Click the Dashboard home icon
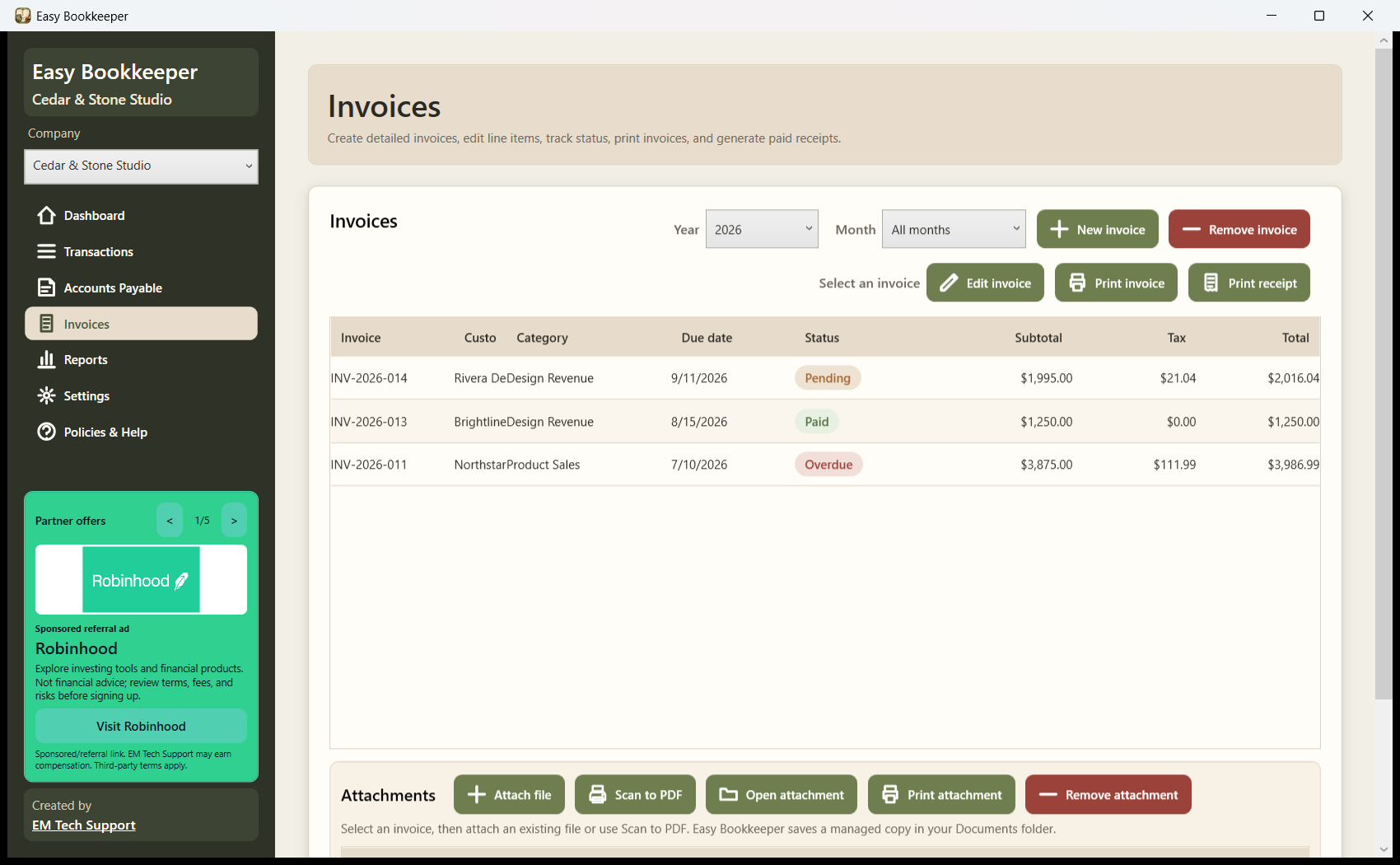Screen dimensions: 1400x865 click(46, 215)
